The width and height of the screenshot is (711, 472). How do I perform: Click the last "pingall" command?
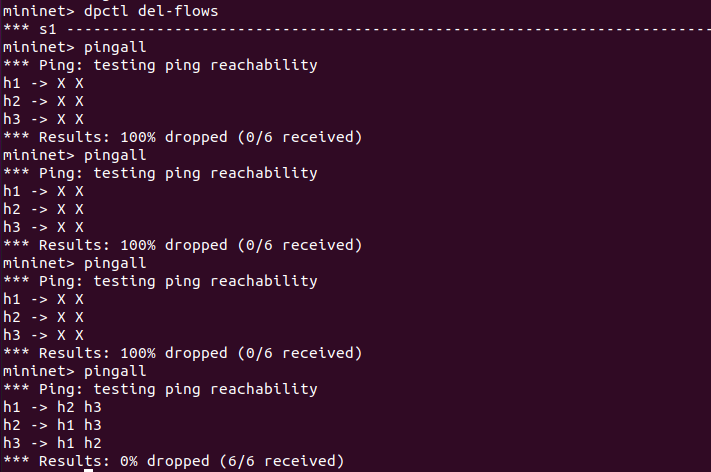[x=115, y=371]
